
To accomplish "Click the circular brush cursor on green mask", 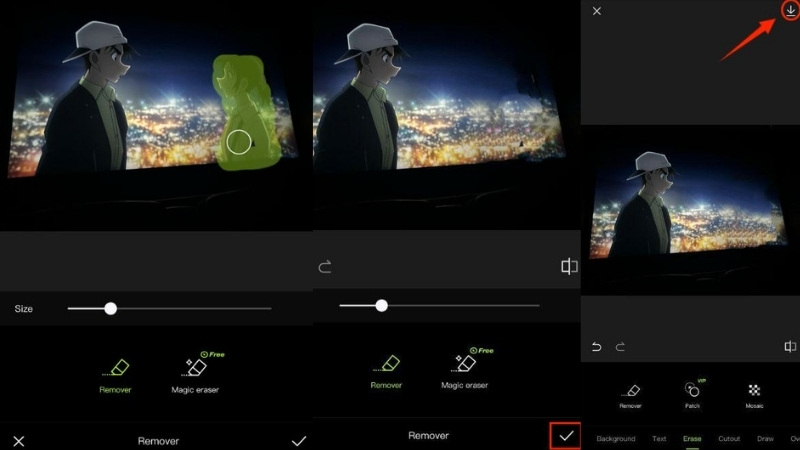I will (x=238, y=142).
